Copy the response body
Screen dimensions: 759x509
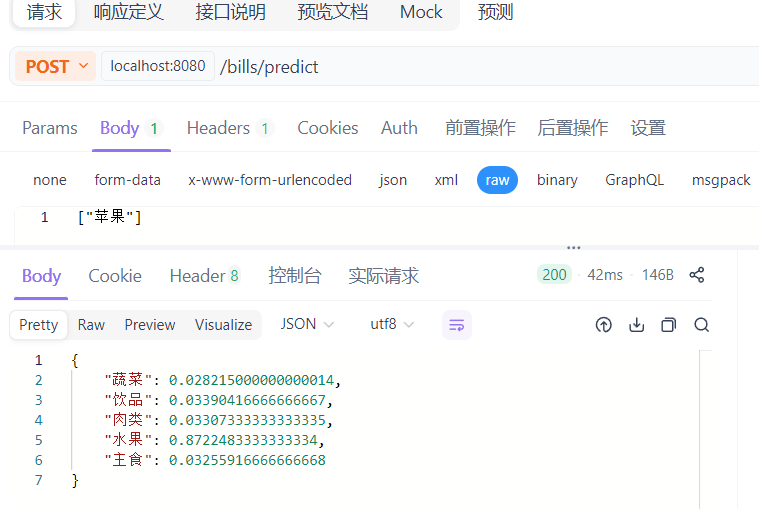coord(668,325)
